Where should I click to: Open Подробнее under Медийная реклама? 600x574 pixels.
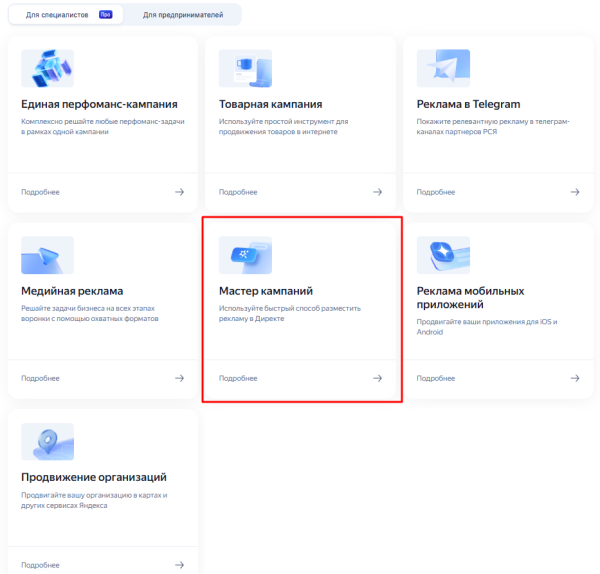click(40, 378)
